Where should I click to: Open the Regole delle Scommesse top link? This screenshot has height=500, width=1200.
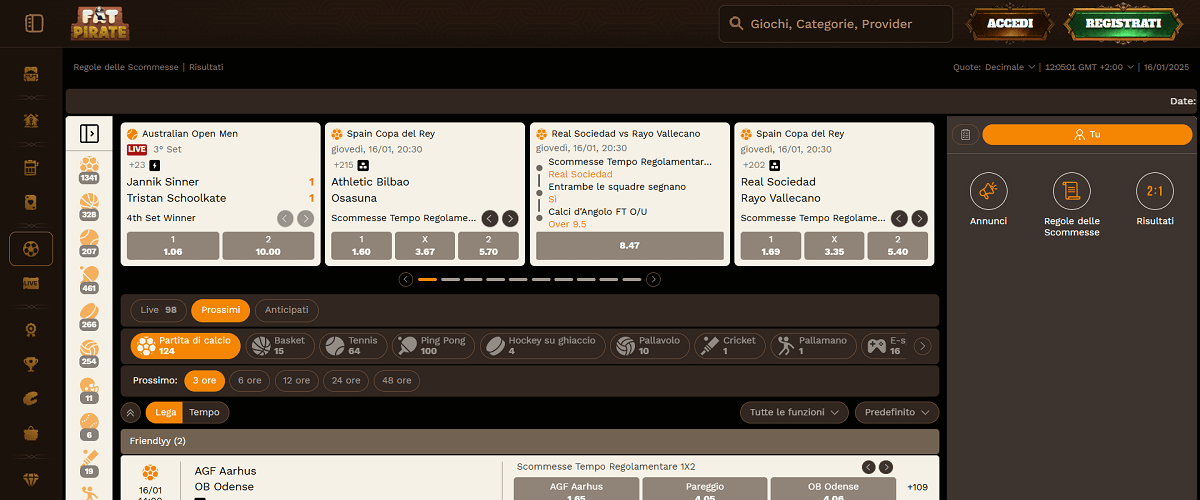click(126, 67)
